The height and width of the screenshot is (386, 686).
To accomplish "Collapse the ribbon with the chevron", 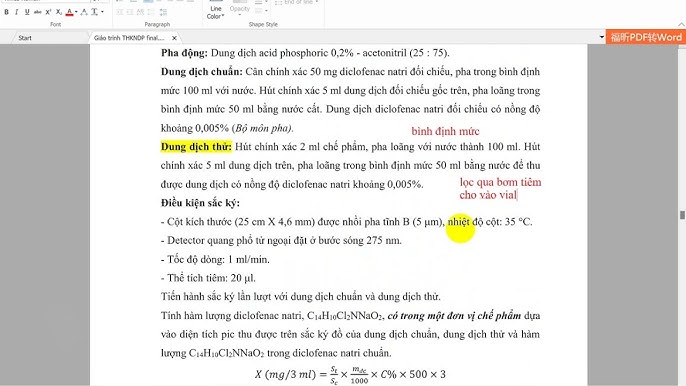I will coord(681,25).
